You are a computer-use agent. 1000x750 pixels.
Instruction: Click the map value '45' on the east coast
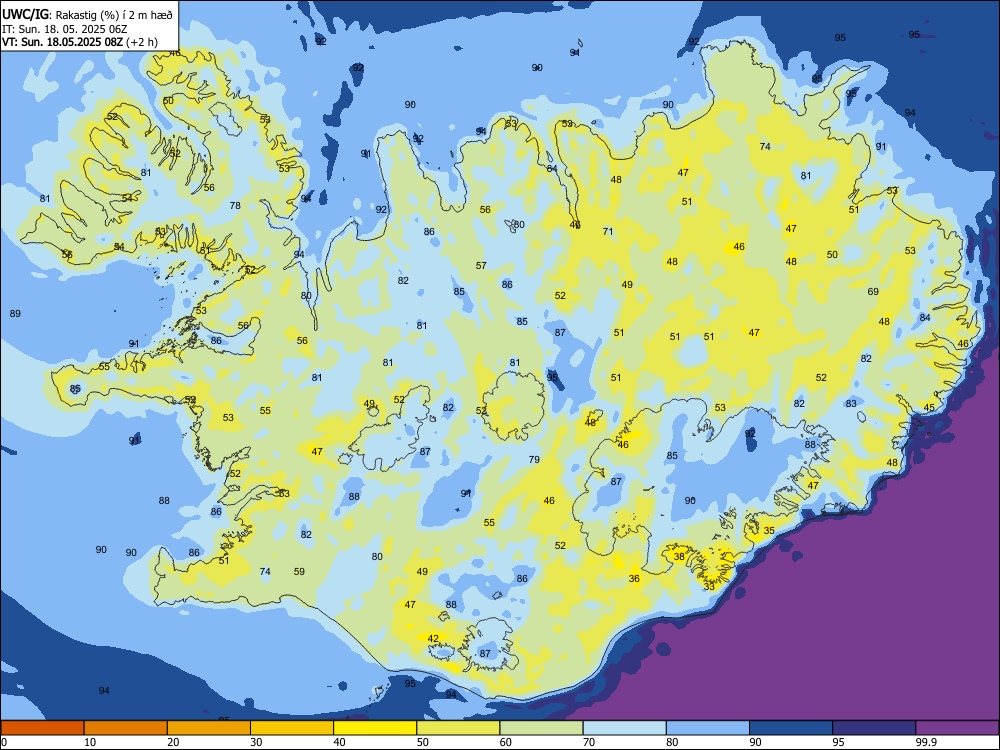click(x=929, y=408)
